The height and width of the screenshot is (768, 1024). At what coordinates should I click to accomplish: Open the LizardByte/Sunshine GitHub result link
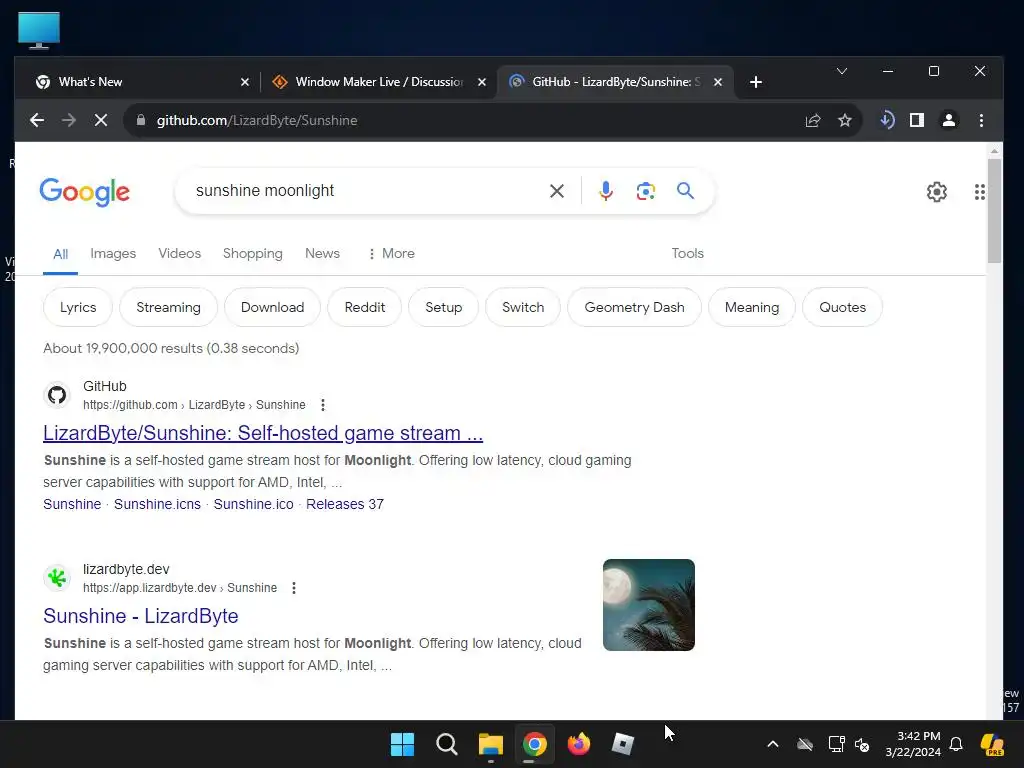coord(263,433)
